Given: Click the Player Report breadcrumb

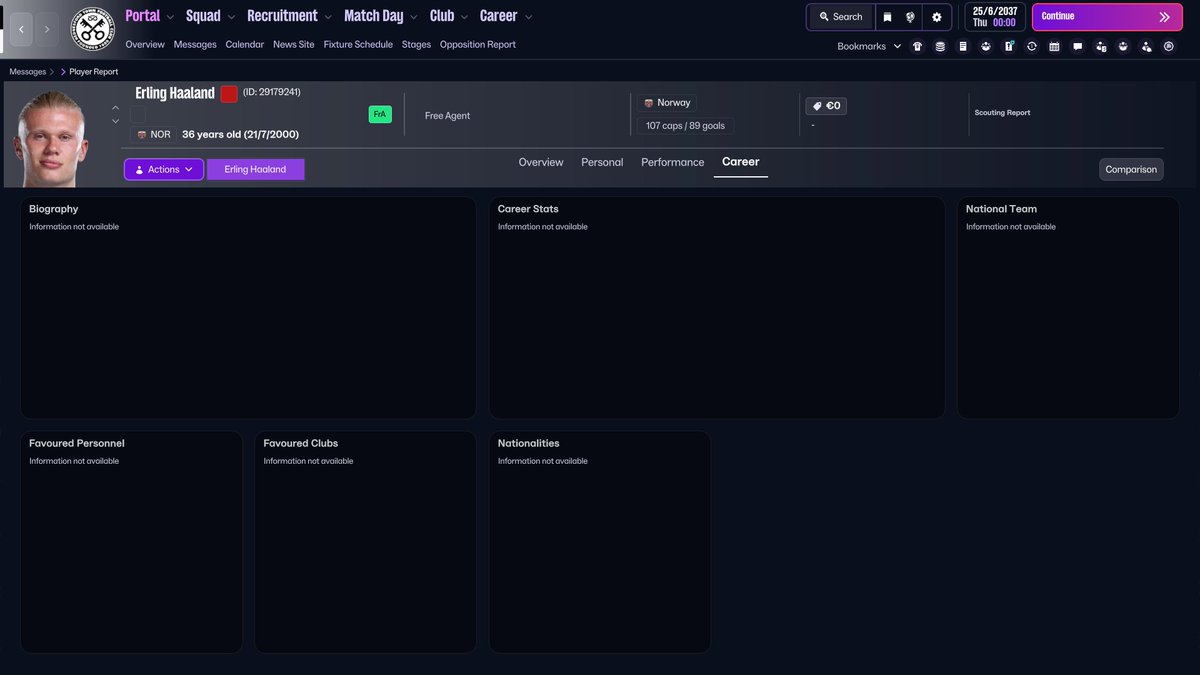Looking at the screenshot, I should coord(96,72).
